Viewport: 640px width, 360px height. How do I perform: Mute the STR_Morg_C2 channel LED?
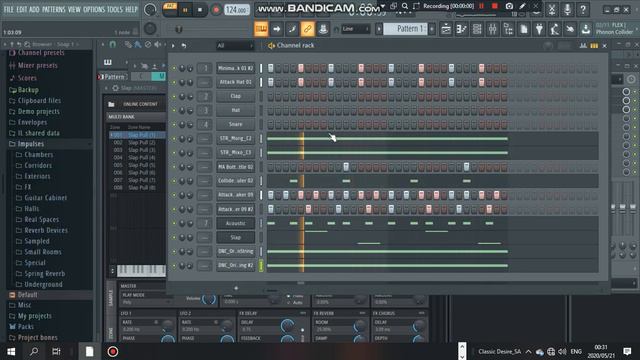(174, 139)
